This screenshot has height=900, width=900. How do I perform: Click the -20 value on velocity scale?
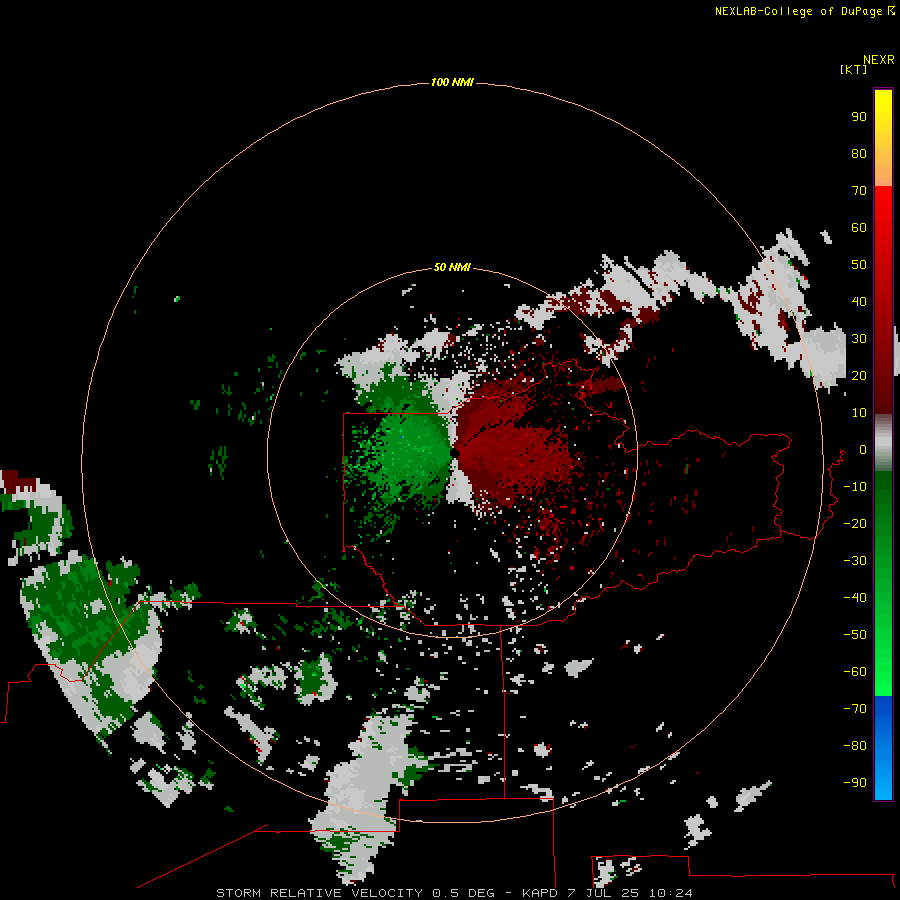tap(855, 523)
